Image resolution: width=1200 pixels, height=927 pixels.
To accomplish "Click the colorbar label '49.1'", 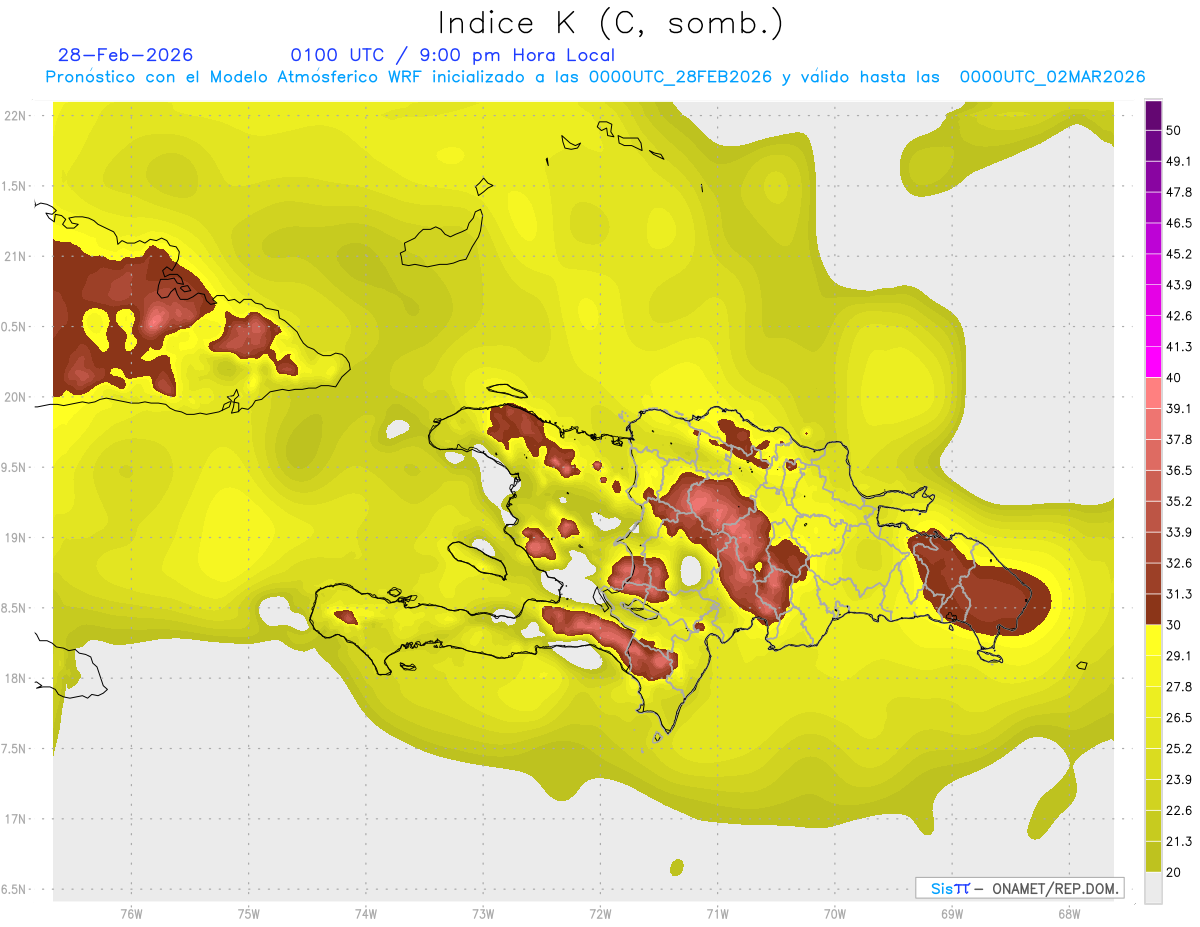I will [1178, 161].
